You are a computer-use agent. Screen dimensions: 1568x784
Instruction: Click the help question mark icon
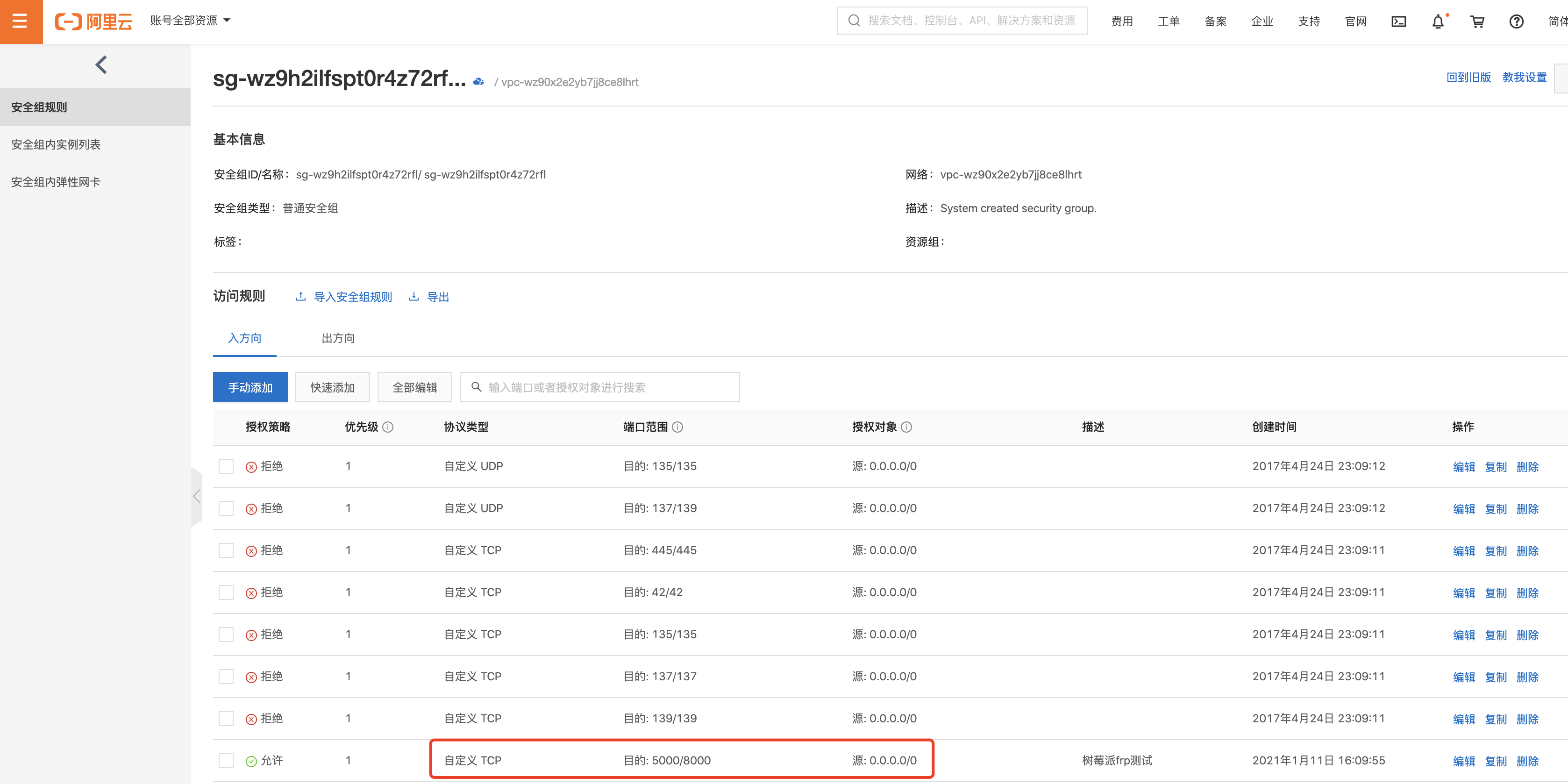(x=1516, y=21)
